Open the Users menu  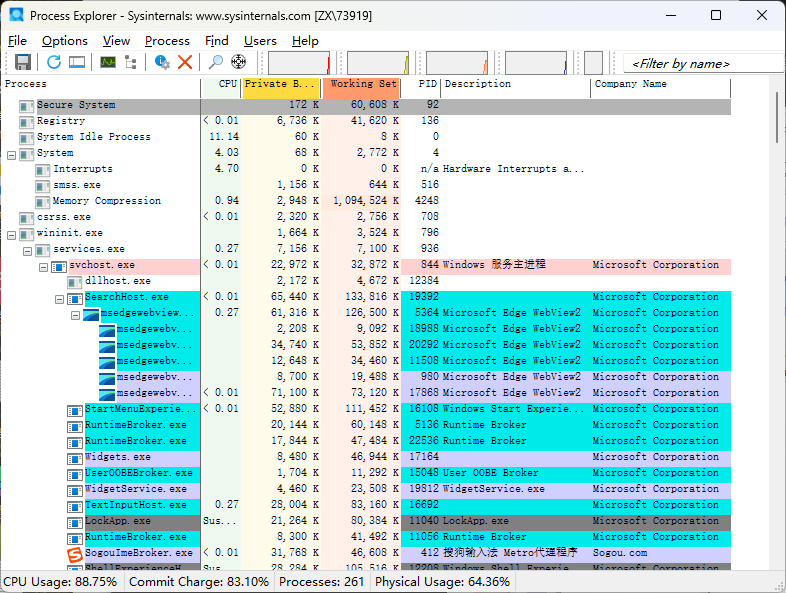(260, 41)
